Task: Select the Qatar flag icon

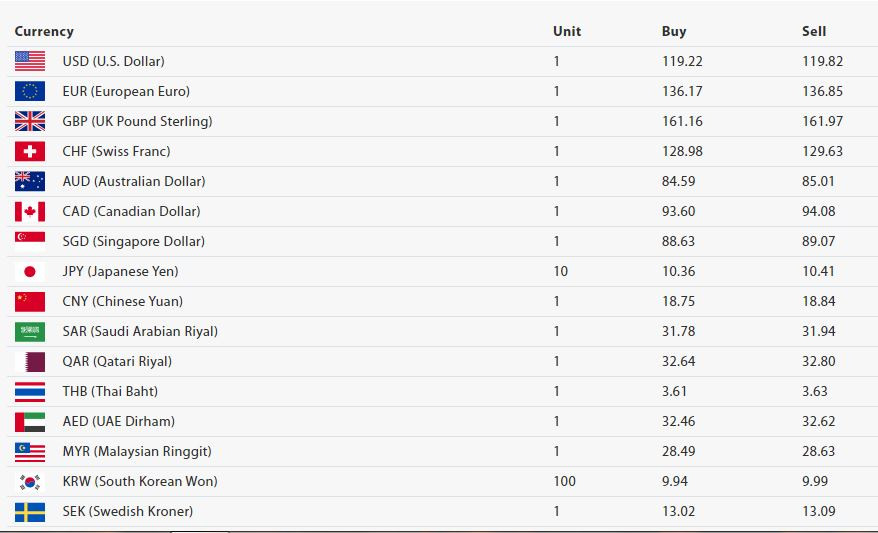Action: (x=30, y=362)
